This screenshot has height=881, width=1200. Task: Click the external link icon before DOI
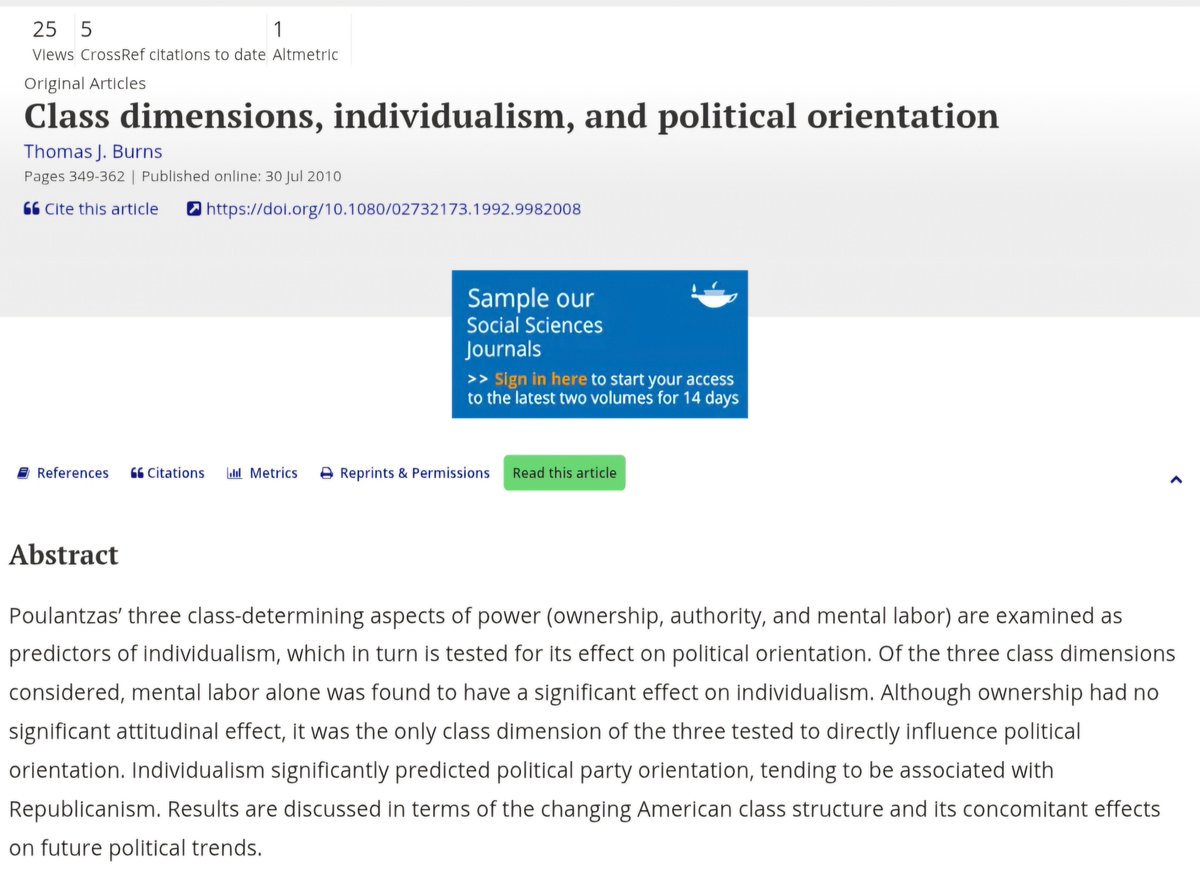(194, 209)
